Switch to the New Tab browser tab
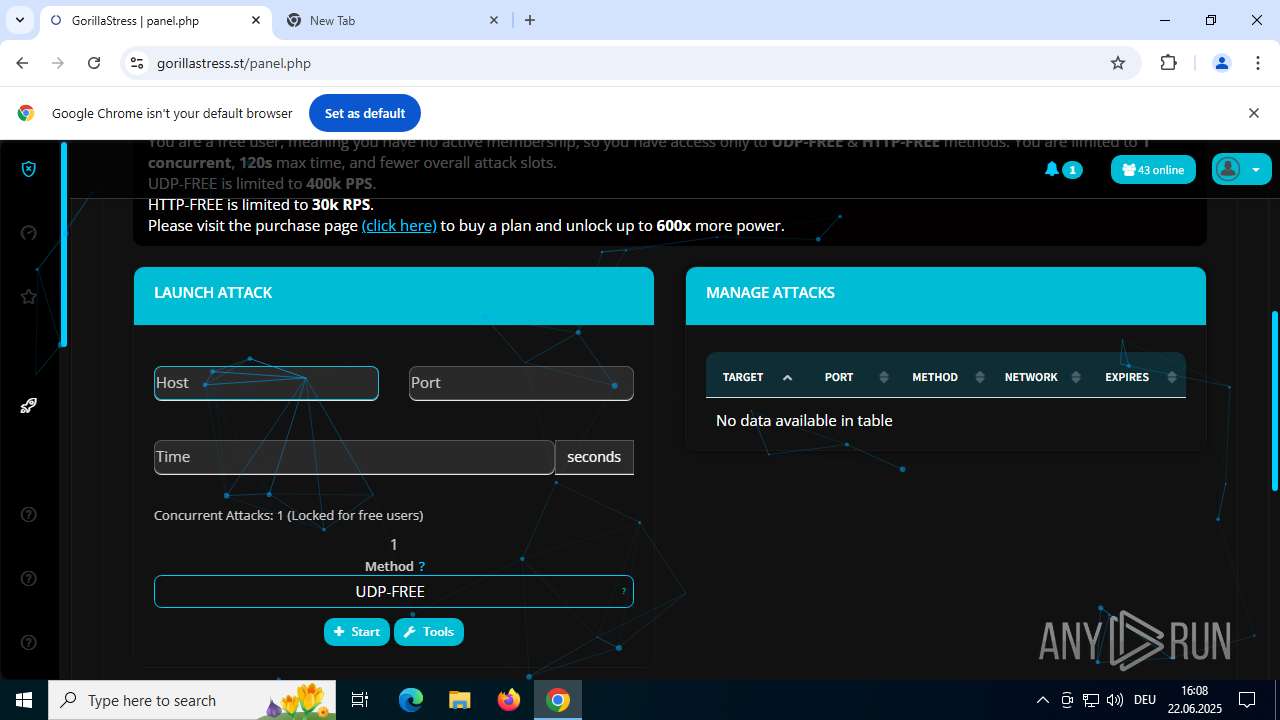Screen dimensions: 1280x720 point(392,20)
